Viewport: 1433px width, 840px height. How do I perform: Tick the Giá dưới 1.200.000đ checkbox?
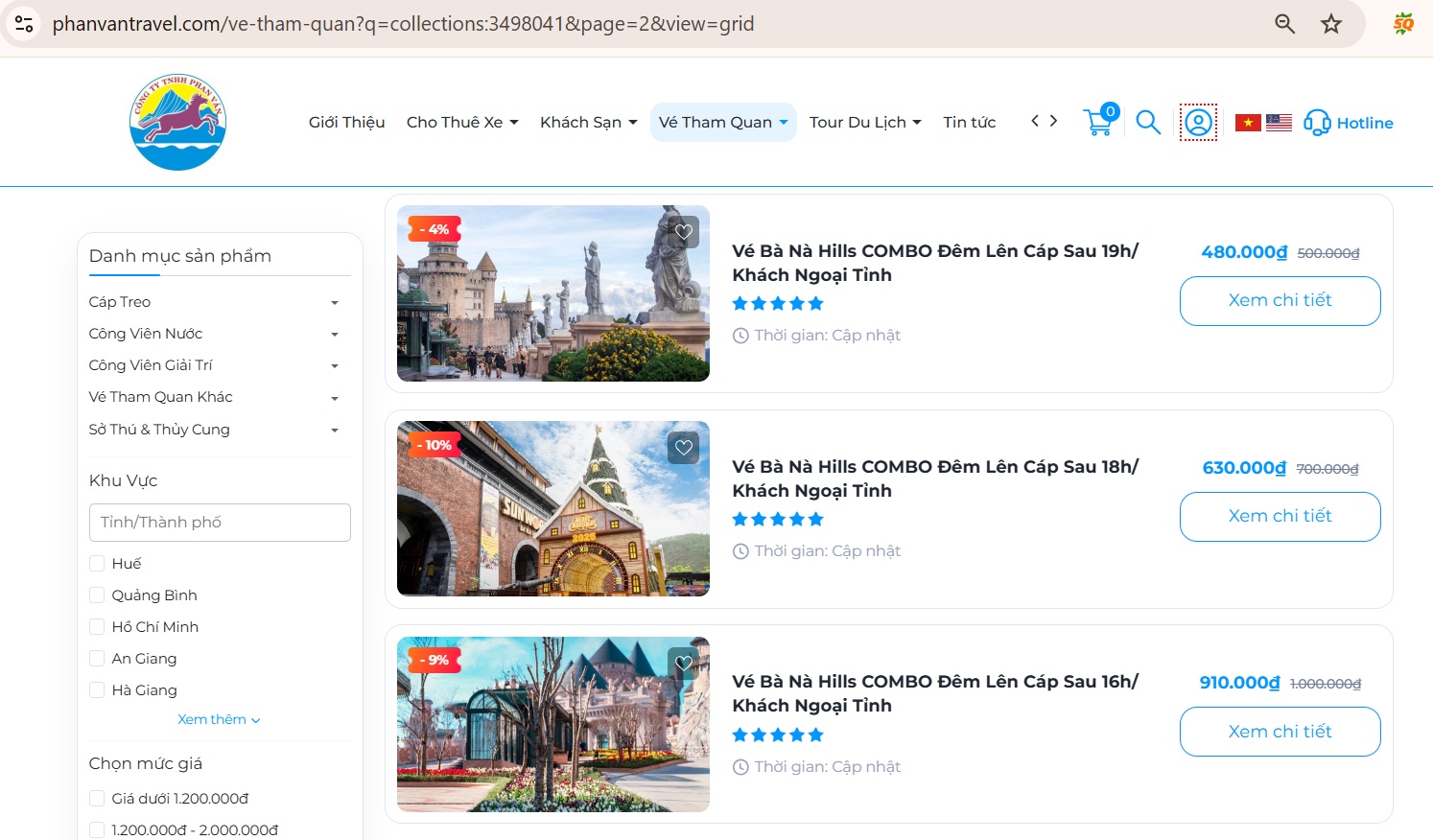click(x=97, y=799)
